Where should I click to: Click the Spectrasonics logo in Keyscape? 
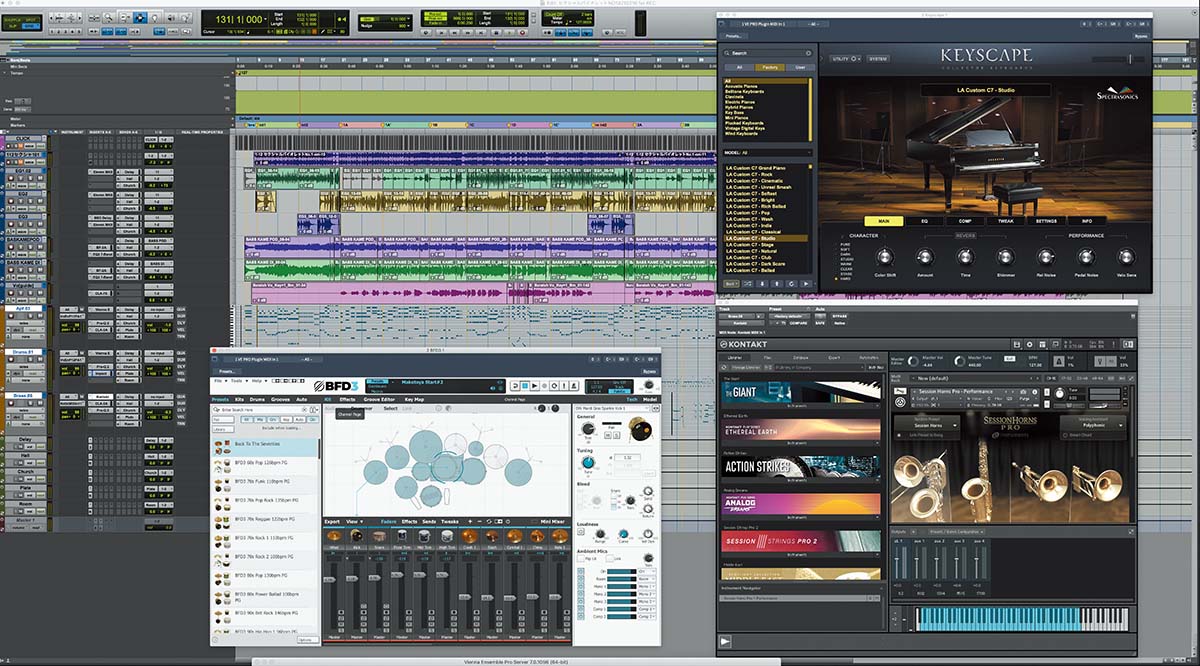(x=1117, y=93)
